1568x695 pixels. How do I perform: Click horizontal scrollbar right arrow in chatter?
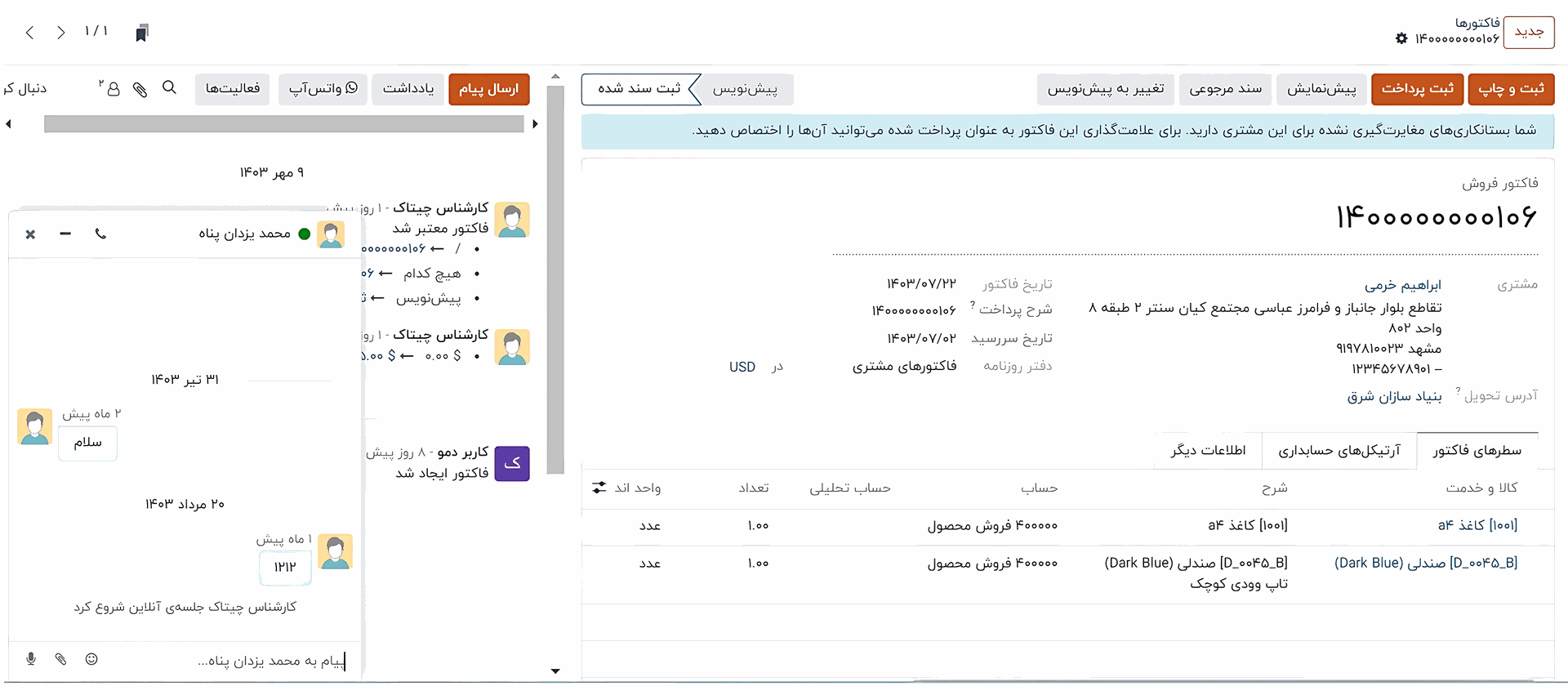(x=535, y=124)
